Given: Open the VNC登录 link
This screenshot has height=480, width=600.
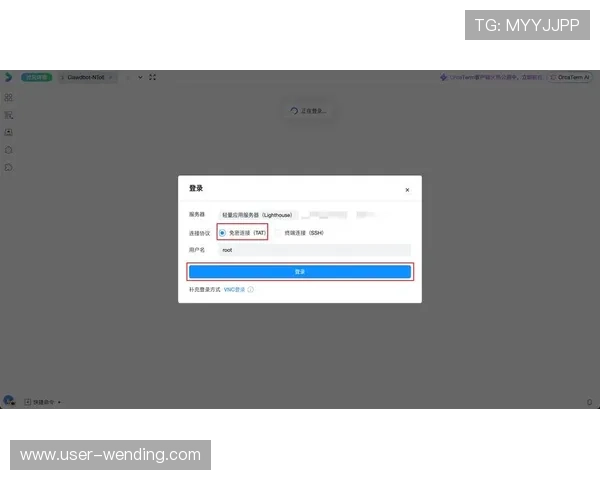Looking at the screenshot, I should tap(233, 289).
